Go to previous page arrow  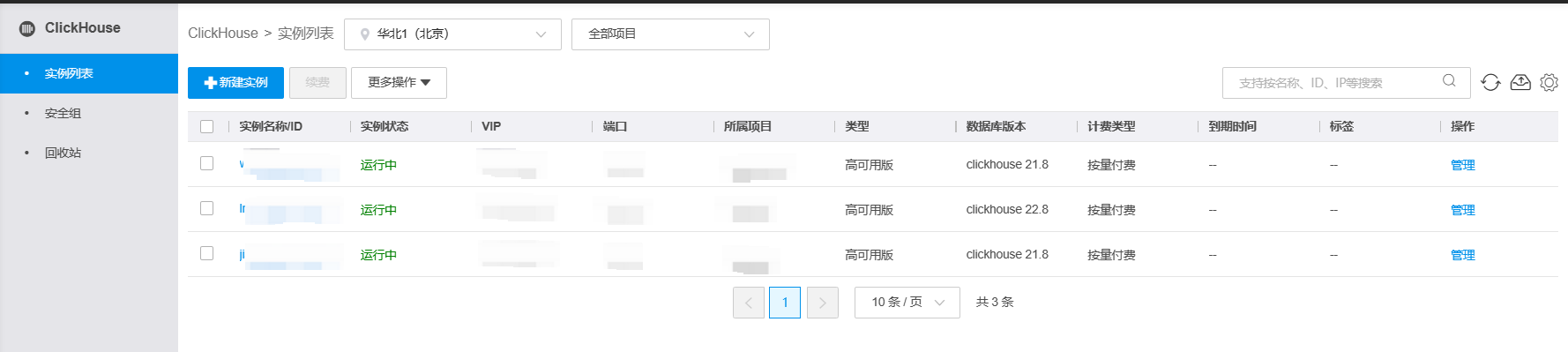pos(749,303)
